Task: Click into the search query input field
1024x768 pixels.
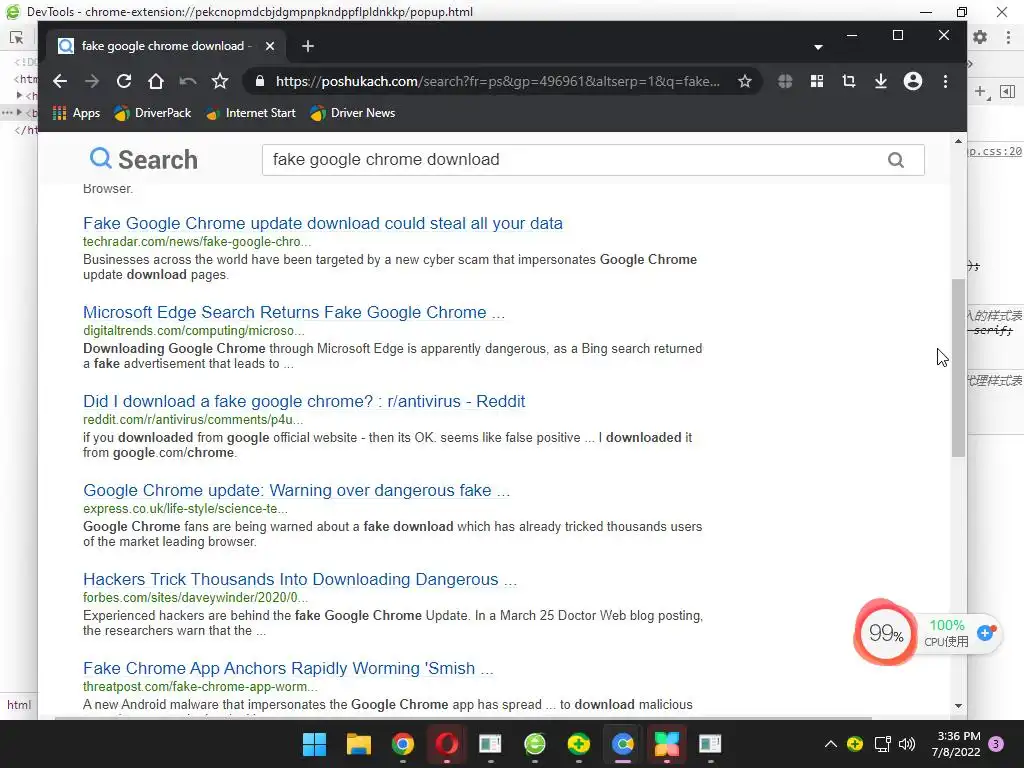Action: [x=575, y=159]
